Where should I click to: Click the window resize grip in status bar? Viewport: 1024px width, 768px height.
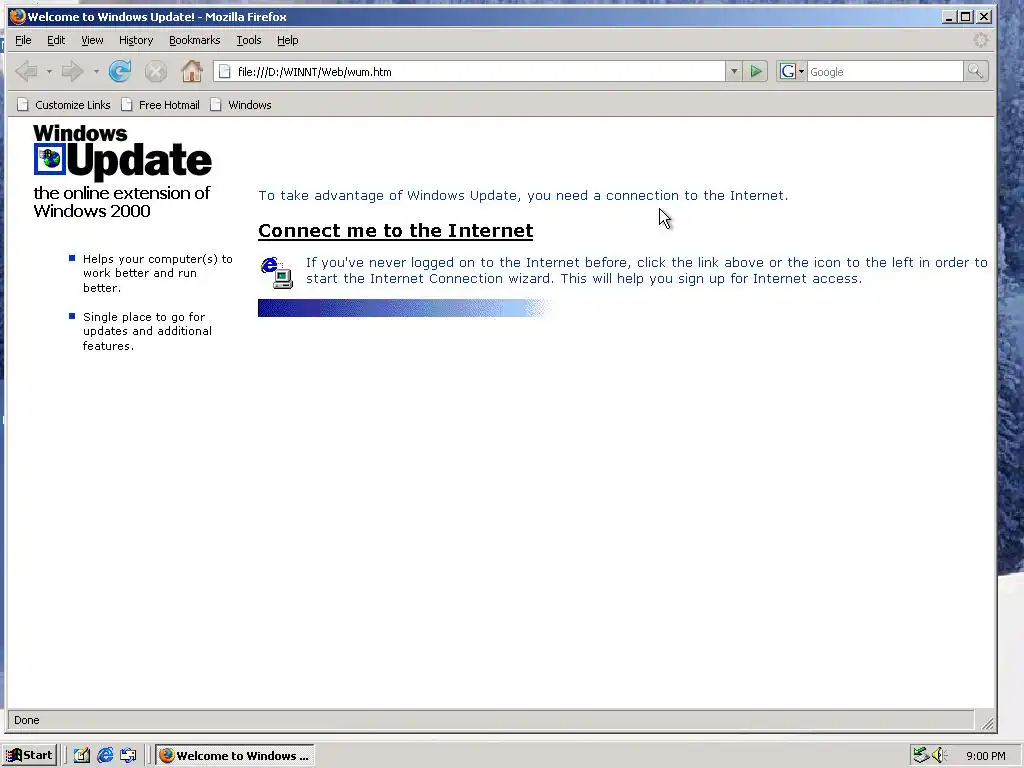coord(987,722)
